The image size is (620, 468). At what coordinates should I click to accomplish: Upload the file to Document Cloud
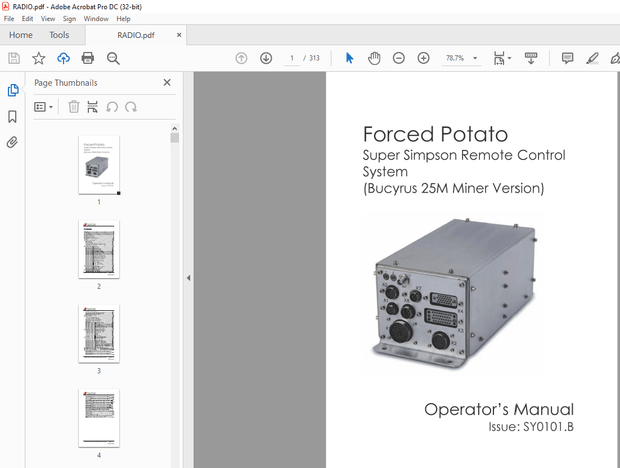coord(63,58)
